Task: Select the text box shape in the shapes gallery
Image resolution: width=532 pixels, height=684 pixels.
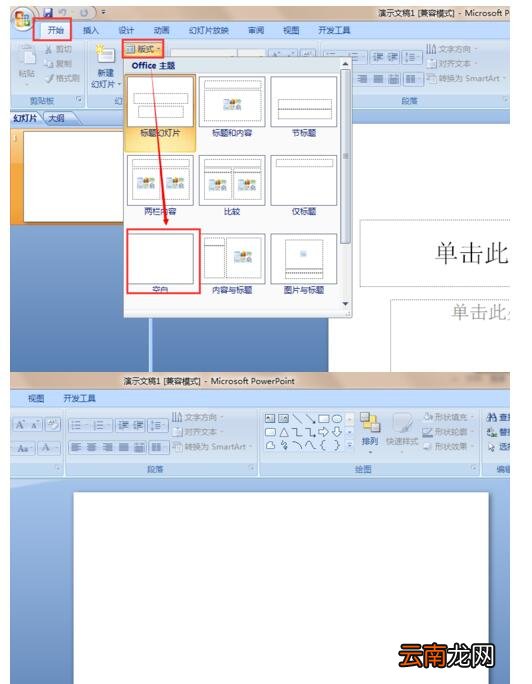Action: pyautogui.click(x=270, y=419)
